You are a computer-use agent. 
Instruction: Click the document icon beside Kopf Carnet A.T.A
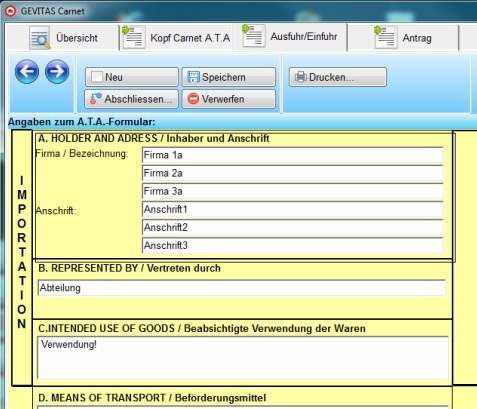click(x=133, y=37)
